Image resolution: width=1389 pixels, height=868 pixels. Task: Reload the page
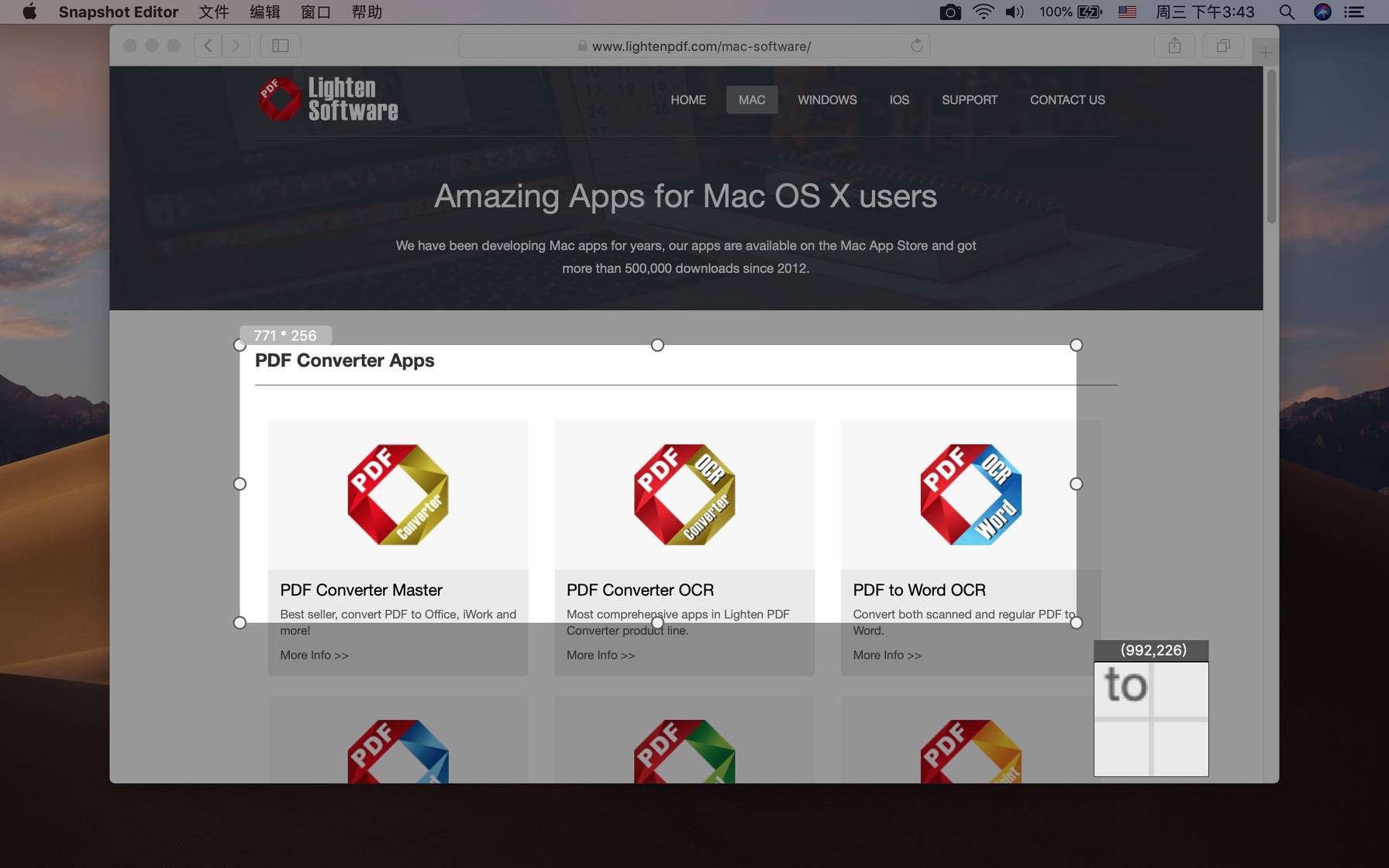pos(916,46)
